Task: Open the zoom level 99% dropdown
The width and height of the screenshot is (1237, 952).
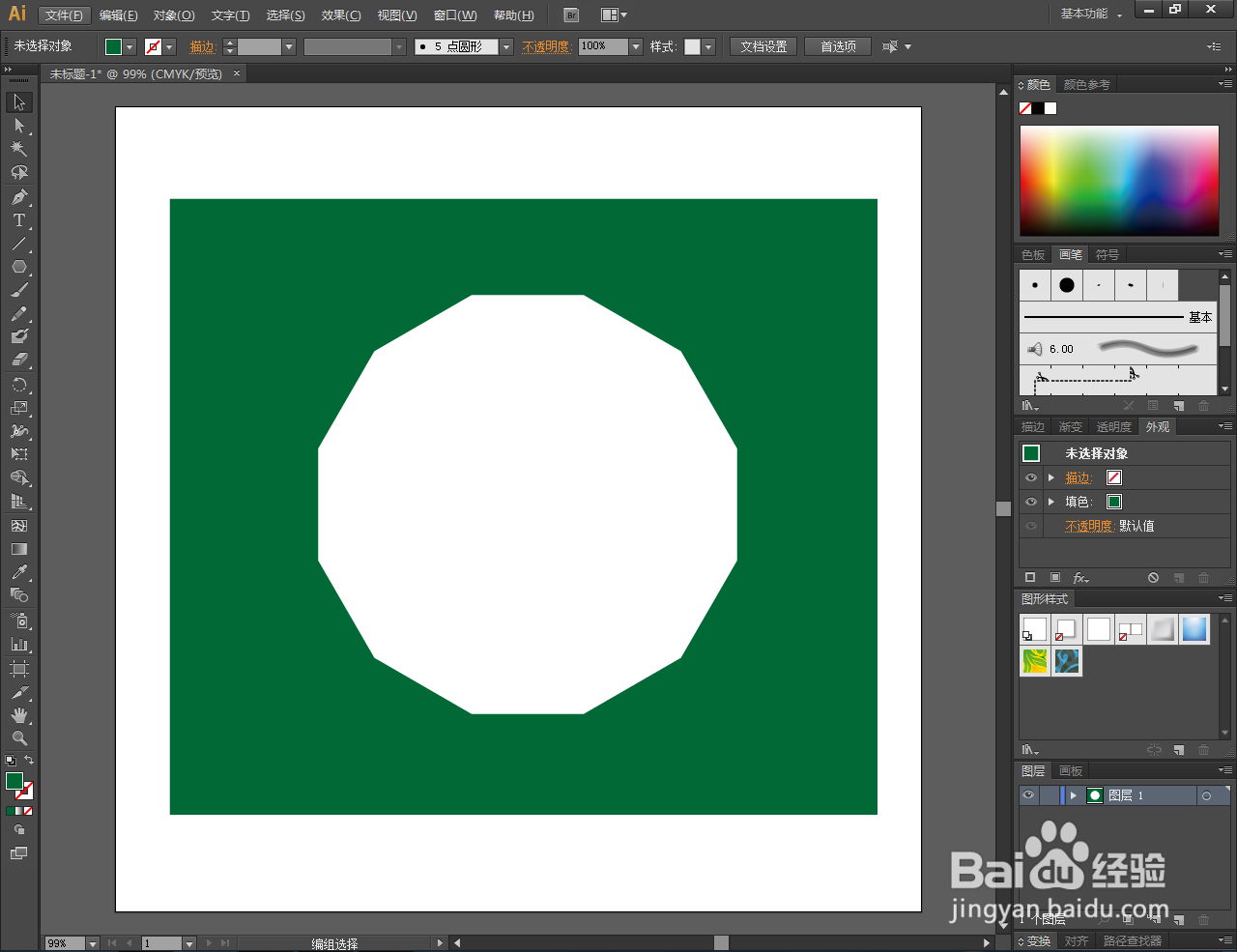Action: (x=93, y=943)
